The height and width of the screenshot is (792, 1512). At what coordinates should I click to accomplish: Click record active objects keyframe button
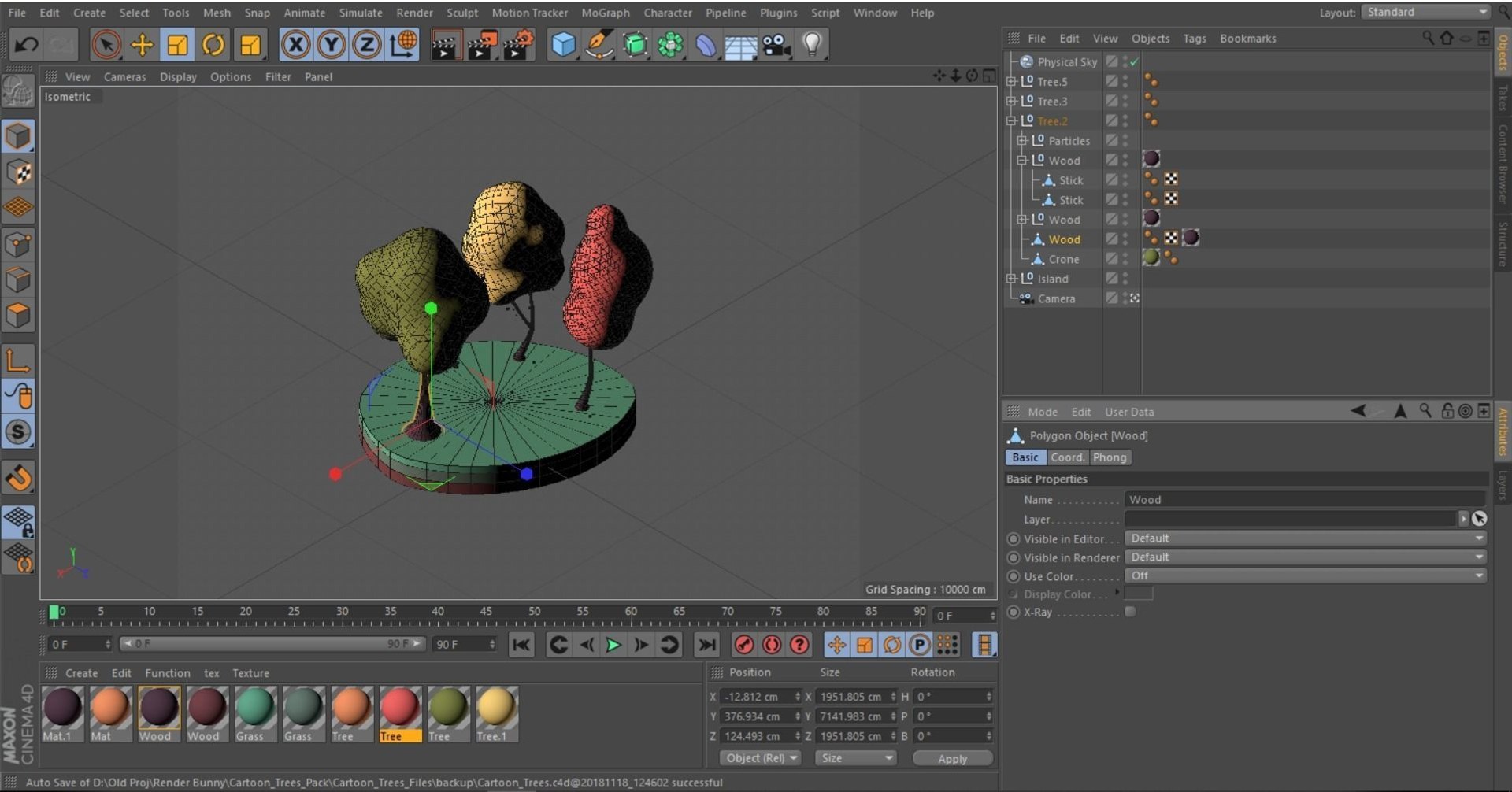[744, 645]
